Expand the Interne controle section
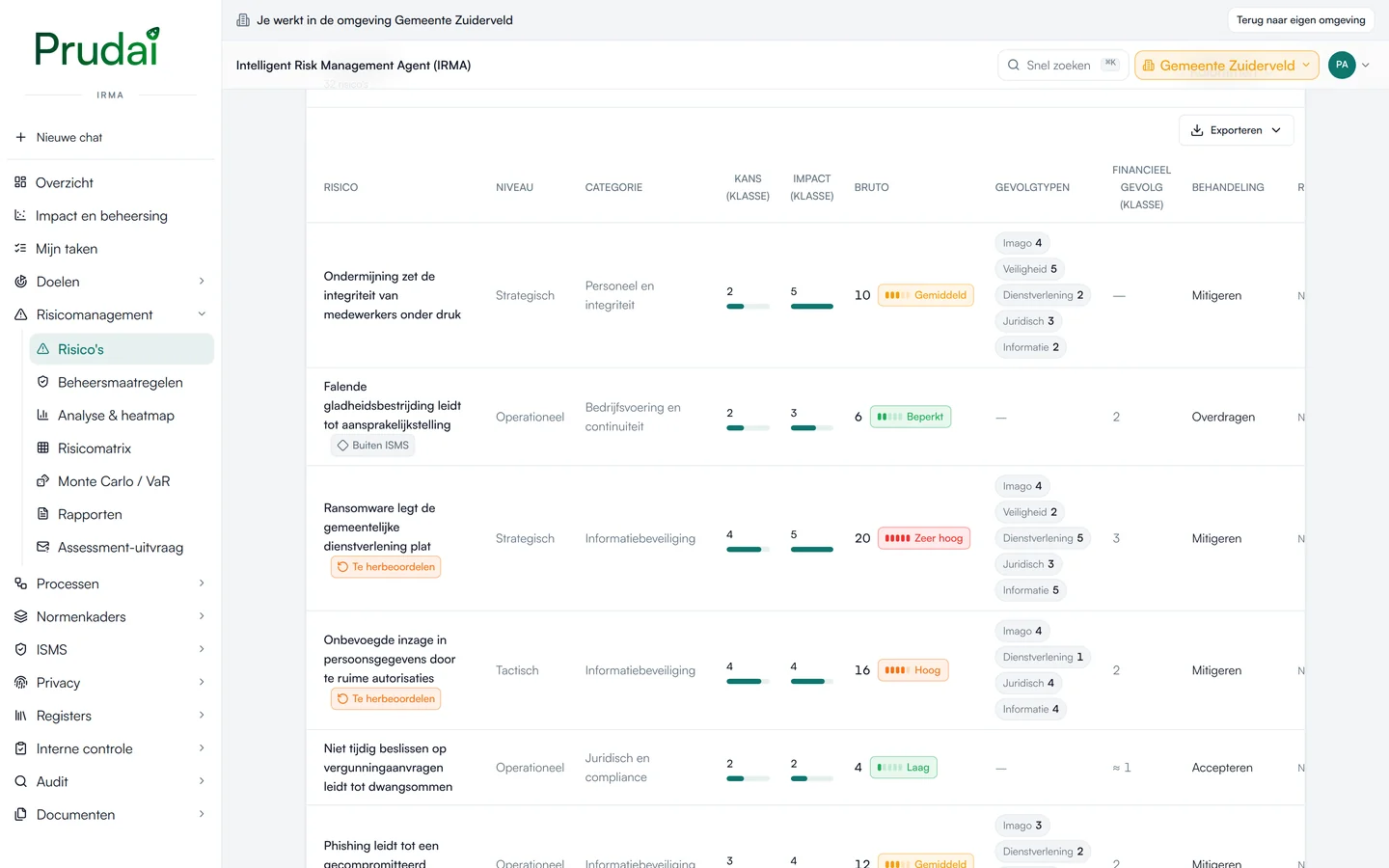The height and width of the screenshot is (868, 1389). 202,748
